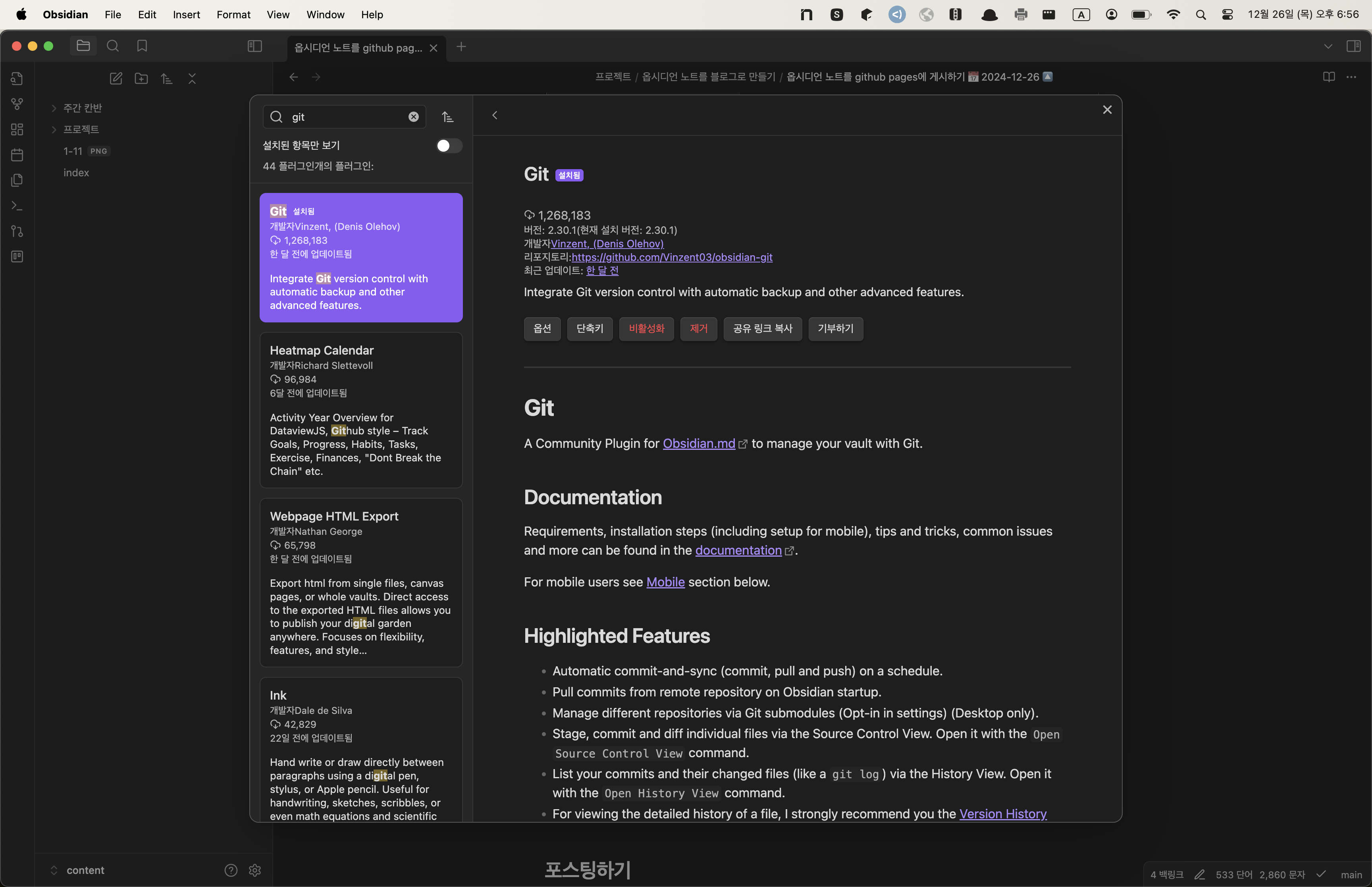This screenshot has width=1372, height=887.
Task: Clear the git search text
Action: point(413,117)
